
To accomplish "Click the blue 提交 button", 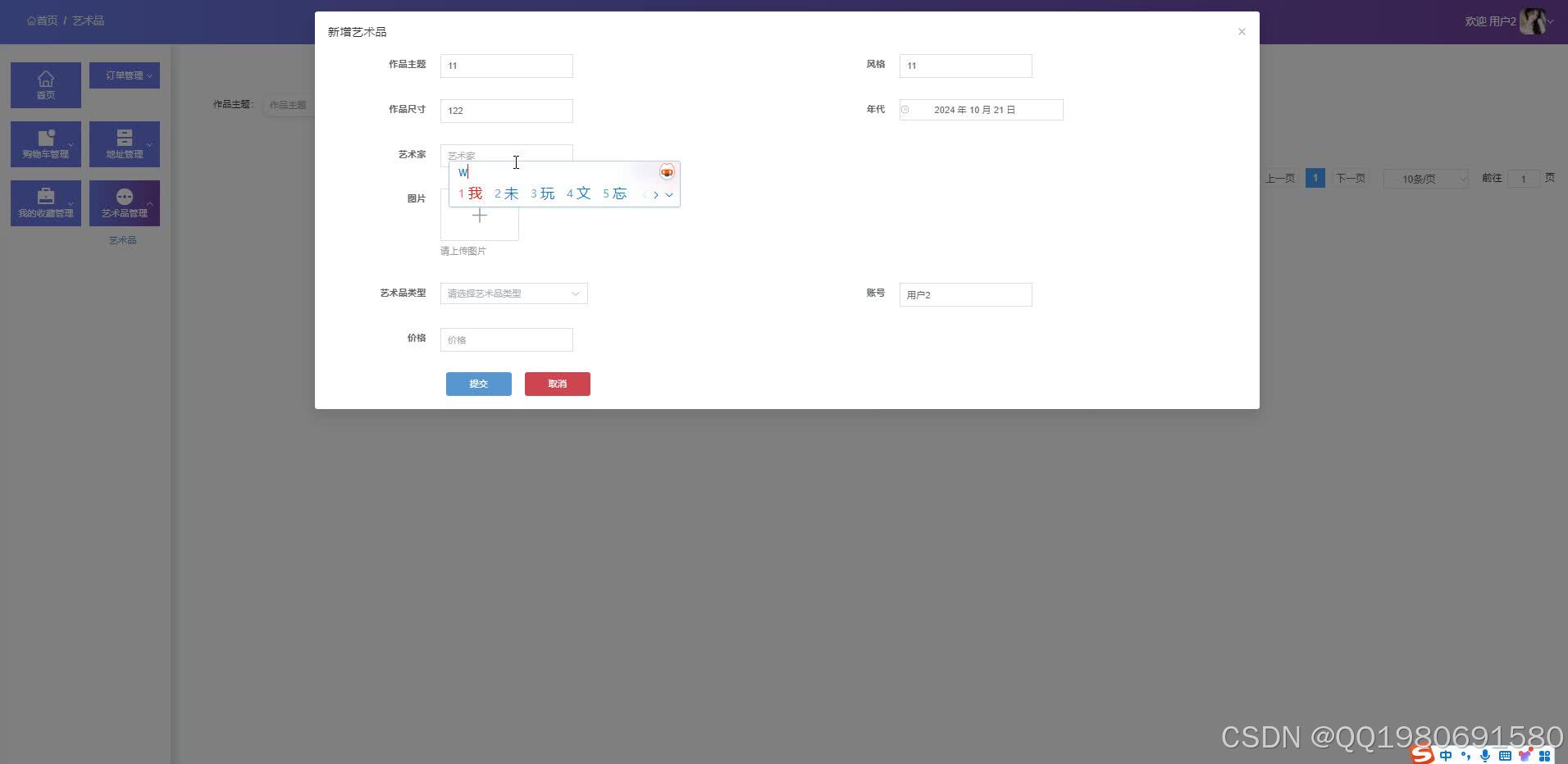I will pos(479,384).
